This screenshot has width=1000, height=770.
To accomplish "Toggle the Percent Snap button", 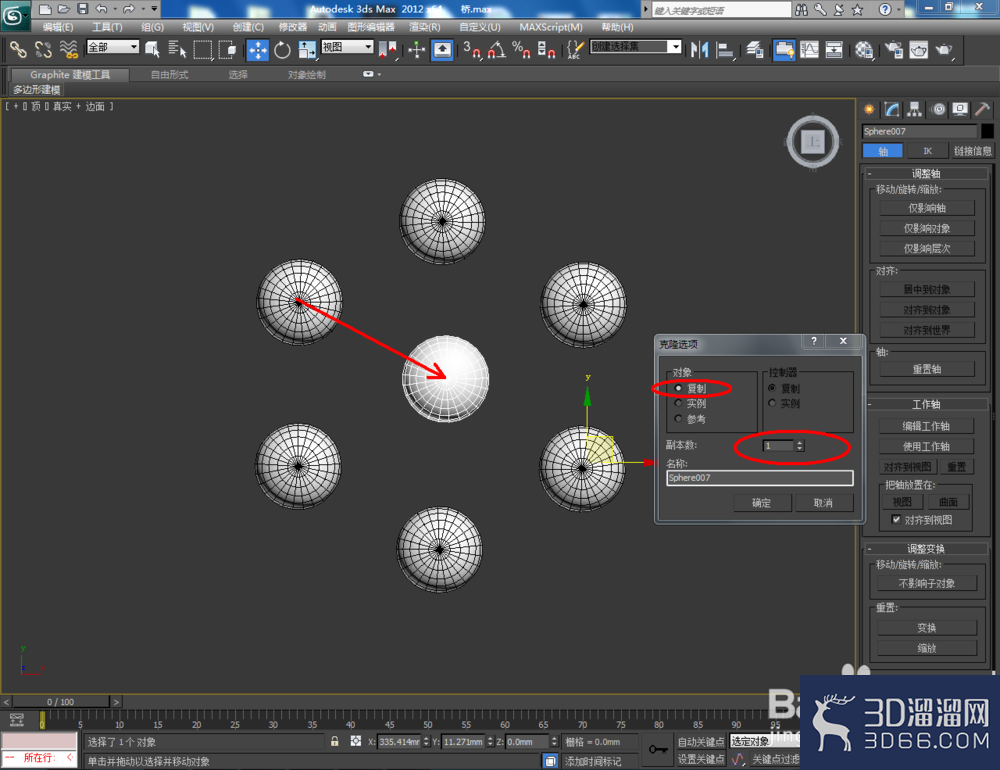I will [521, 50].
